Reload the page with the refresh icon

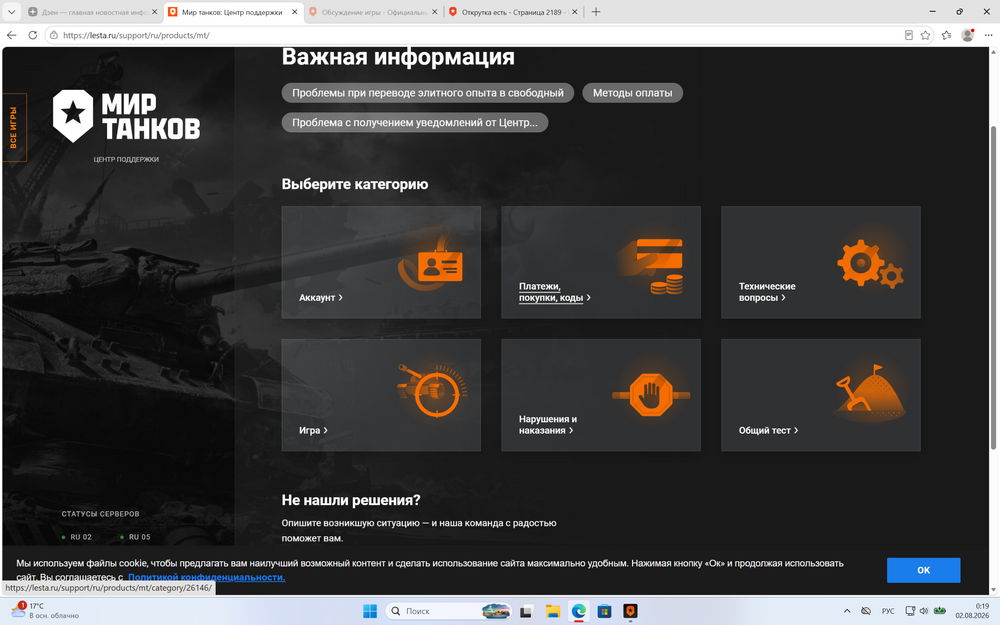click(x=33, y=35)
